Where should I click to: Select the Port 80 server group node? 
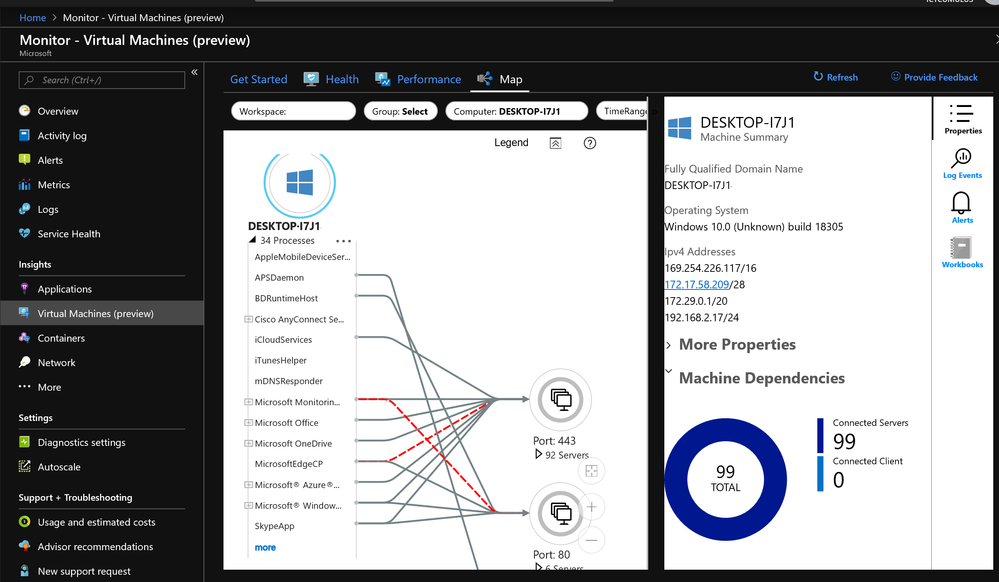point(561,513)
